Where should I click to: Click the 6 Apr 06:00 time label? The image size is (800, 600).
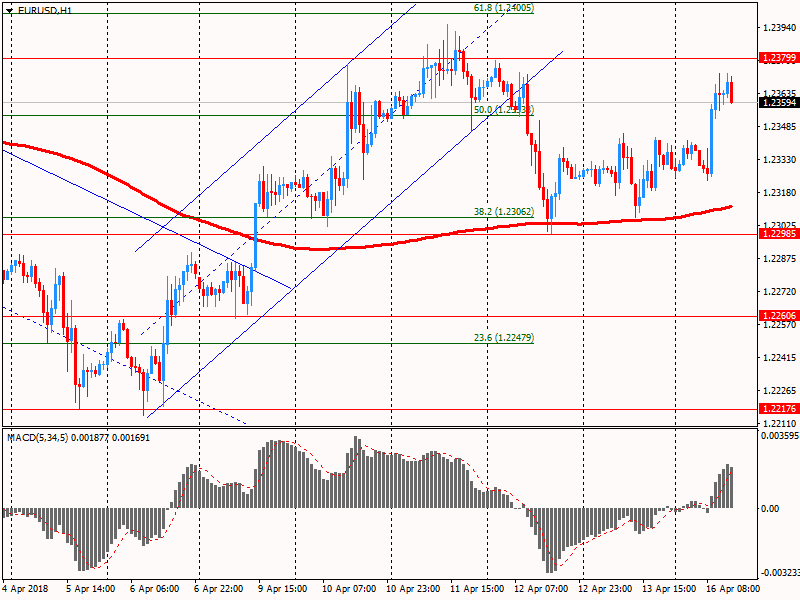click(x=155, y=589)
